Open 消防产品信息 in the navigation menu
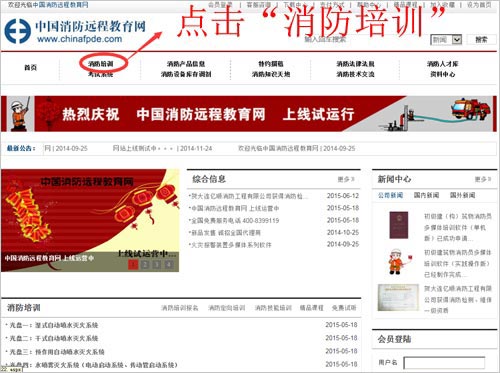The height and width of the screenshot is (373, 500). pos(186,63)
